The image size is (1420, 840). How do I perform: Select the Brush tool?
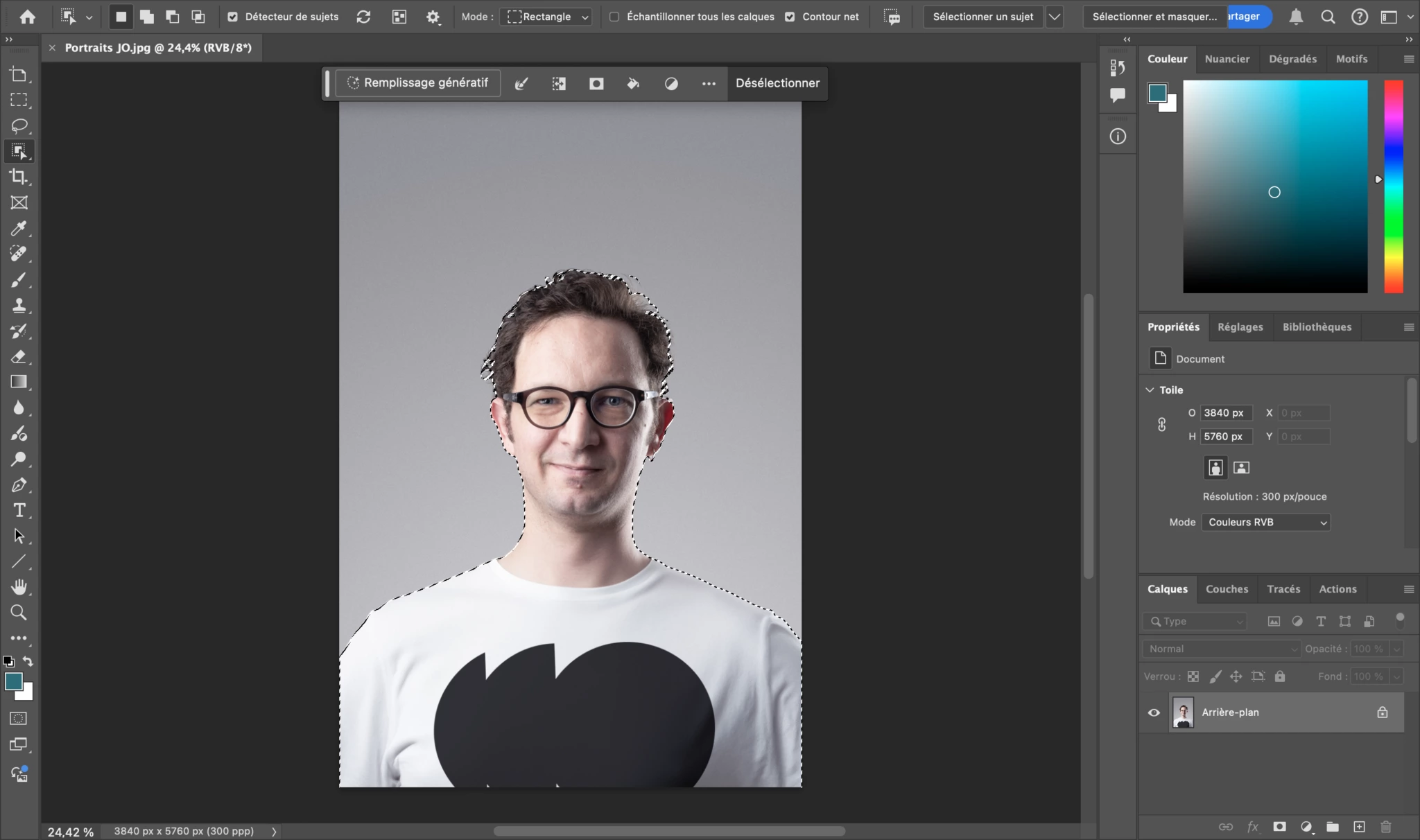[19, 279]
